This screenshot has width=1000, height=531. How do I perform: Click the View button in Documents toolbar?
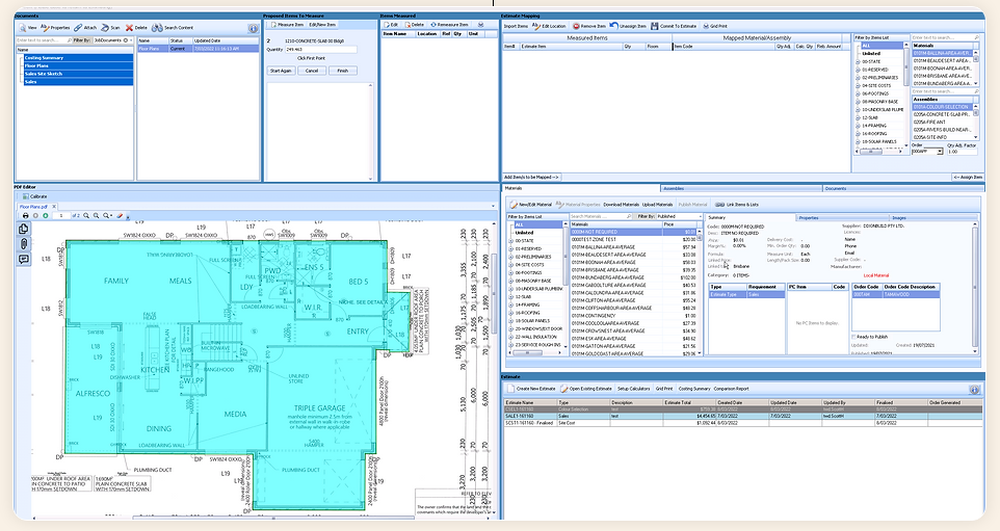pos(28,28)
